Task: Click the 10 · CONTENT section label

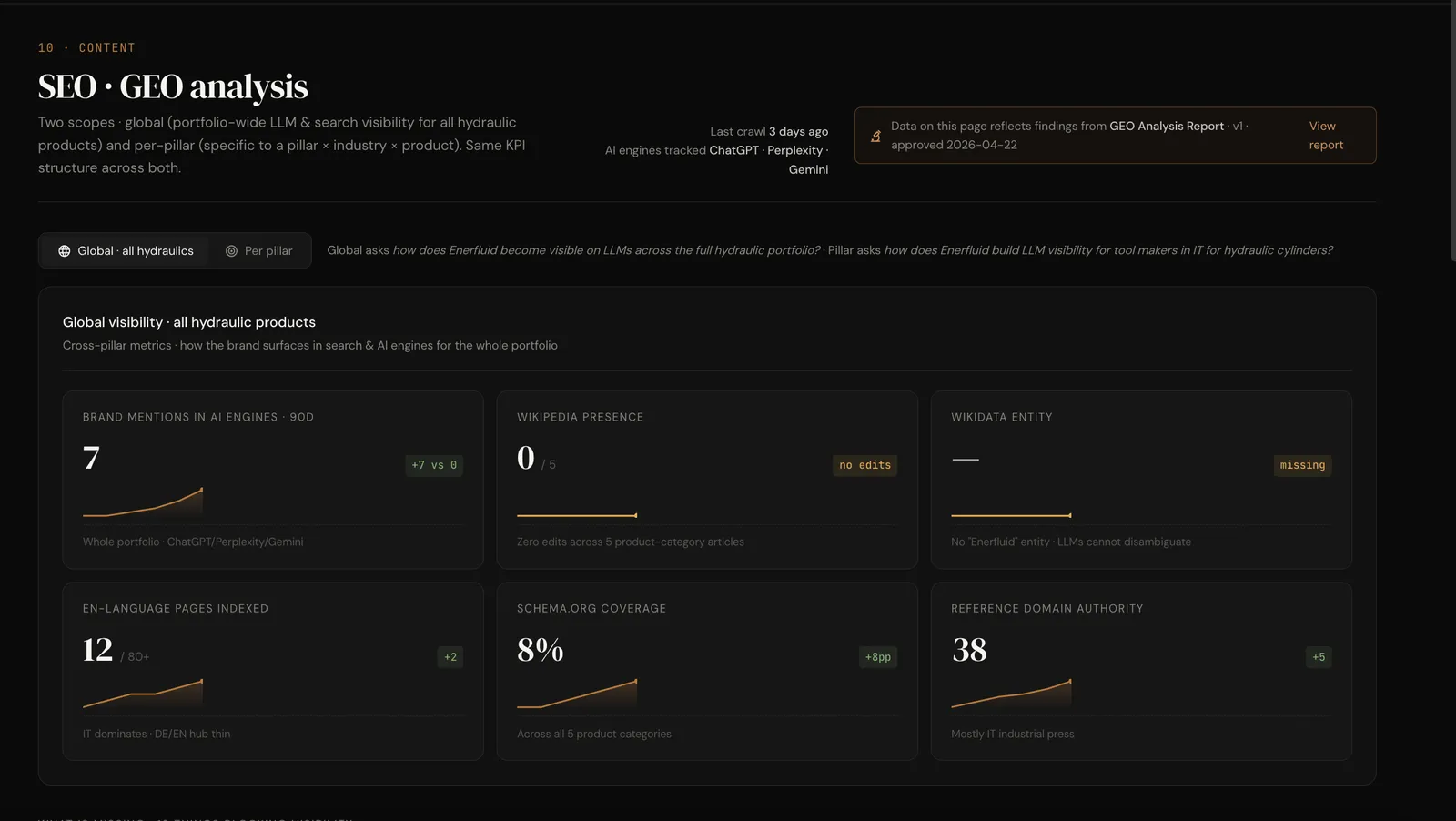Action: [x=86, y=48]
